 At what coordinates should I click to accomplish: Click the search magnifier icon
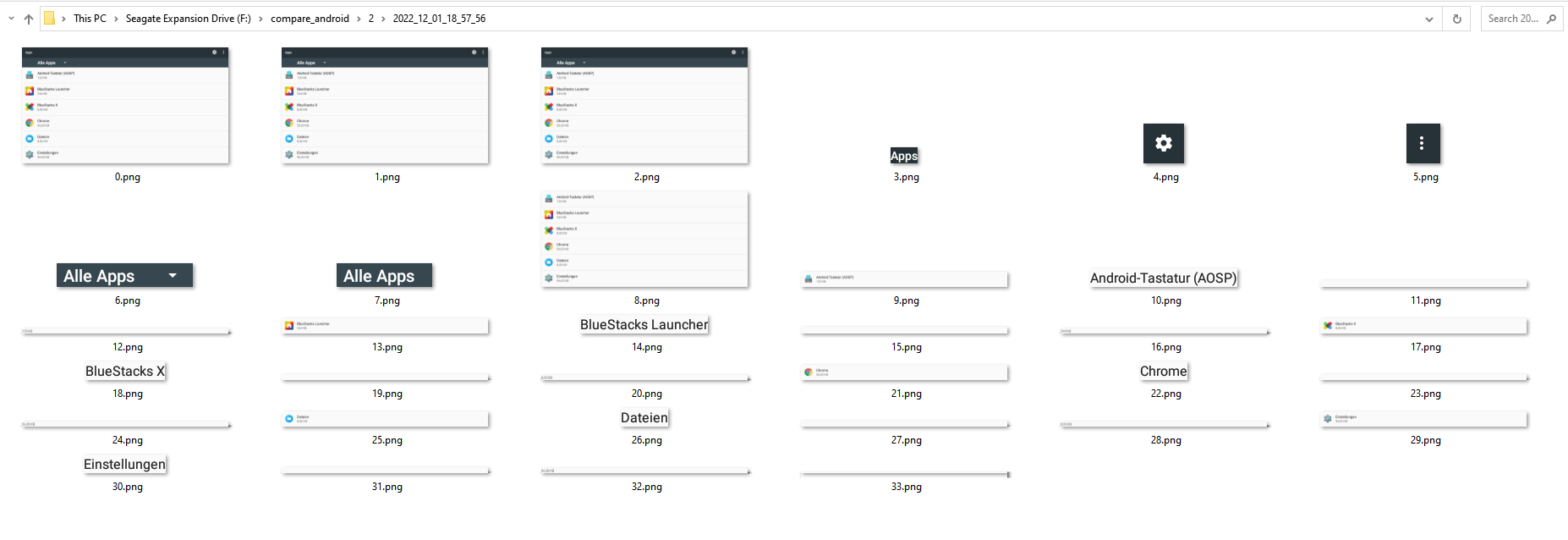coord(1551,19)
